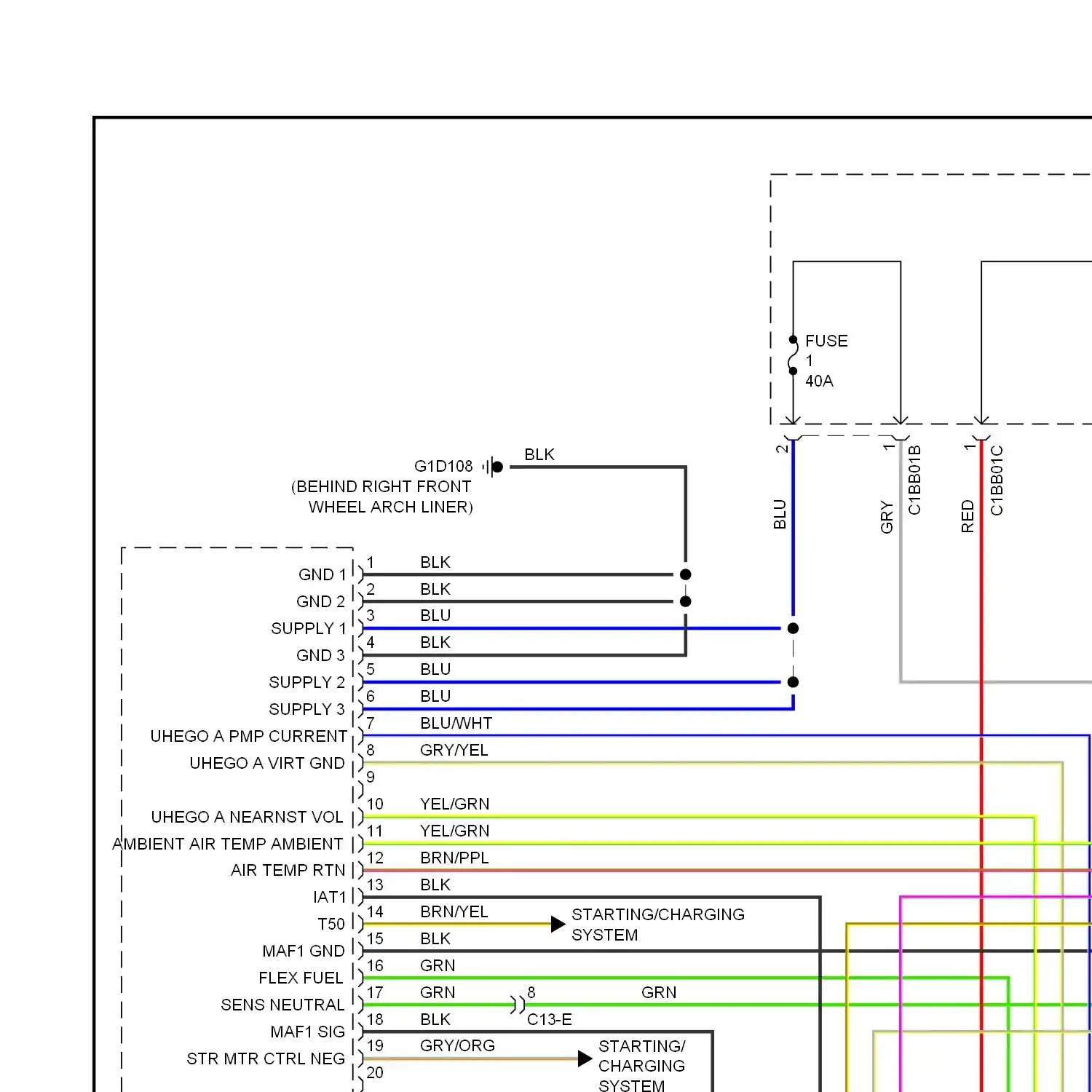Click BLK label beside G1D108 ground

[539, 454]
